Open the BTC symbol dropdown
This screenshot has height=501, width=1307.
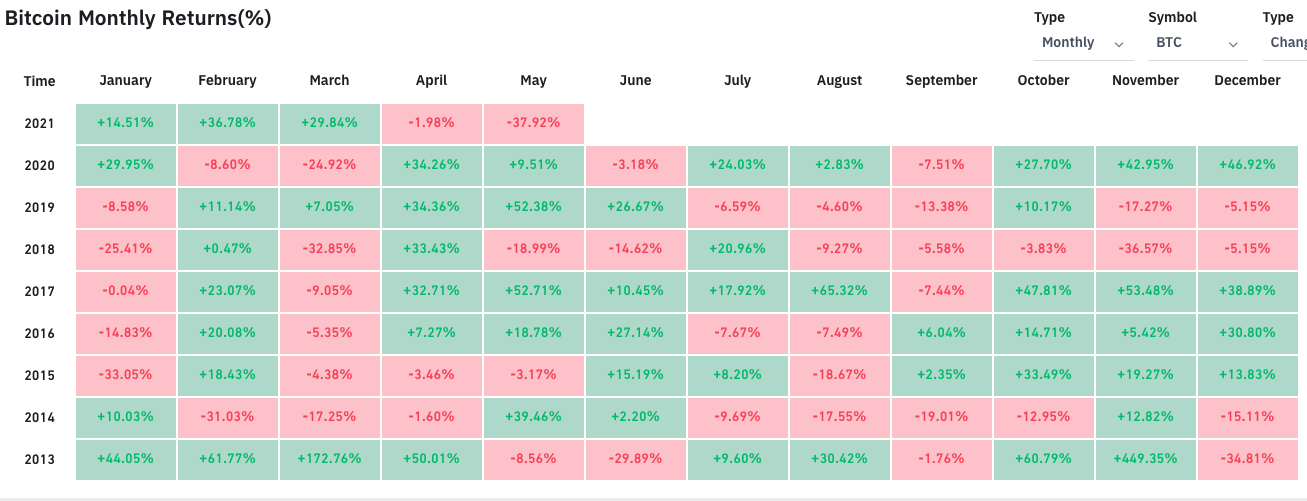point(1195,43)
